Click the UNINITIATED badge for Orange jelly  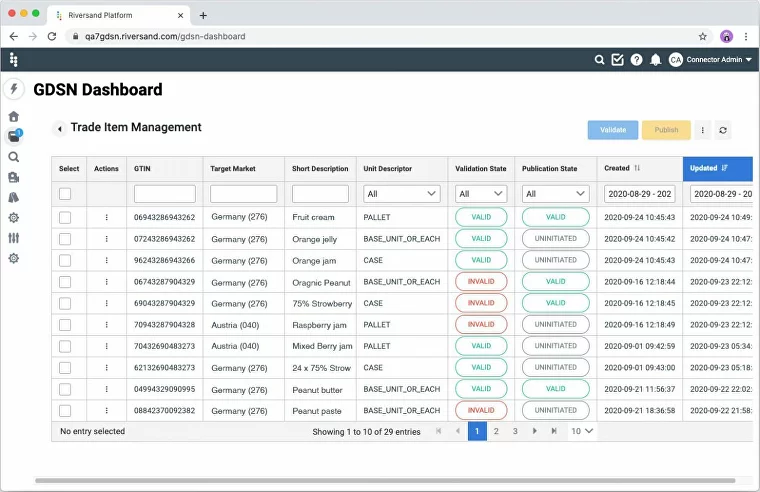point(555,238)
